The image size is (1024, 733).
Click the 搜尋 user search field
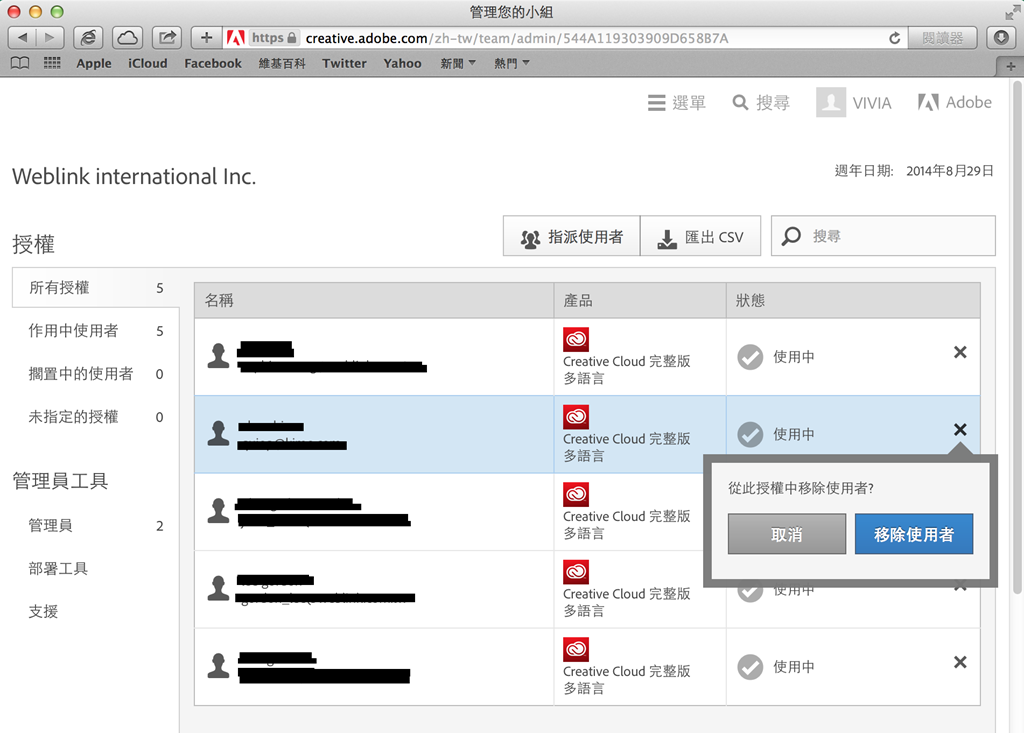883,236
